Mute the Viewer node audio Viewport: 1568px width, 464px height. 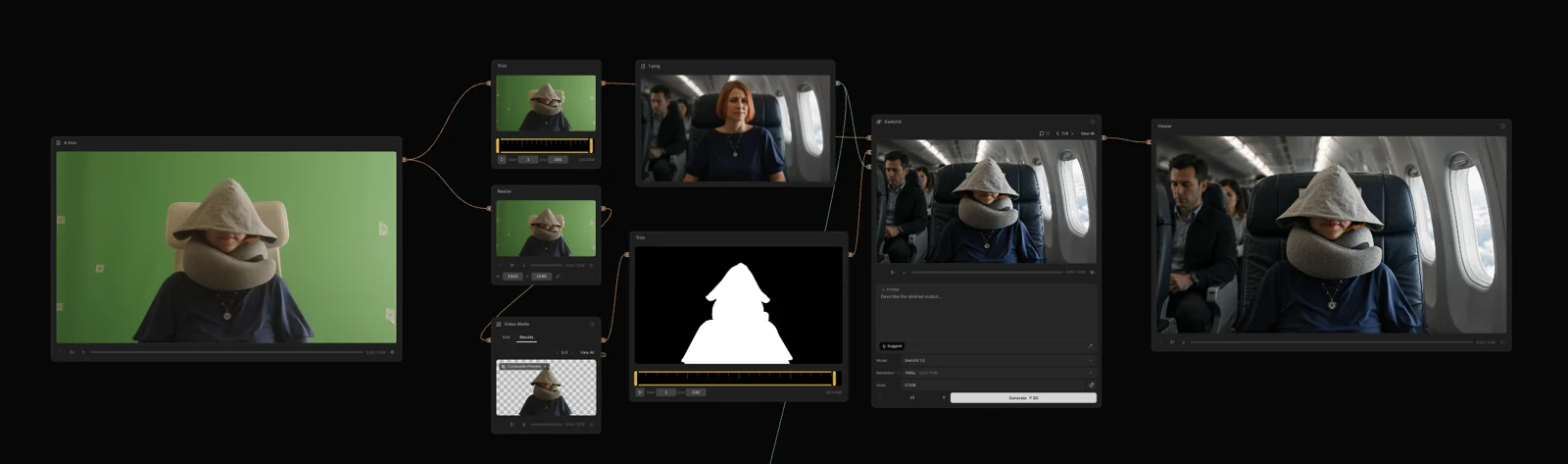(x=1502, y=342)
